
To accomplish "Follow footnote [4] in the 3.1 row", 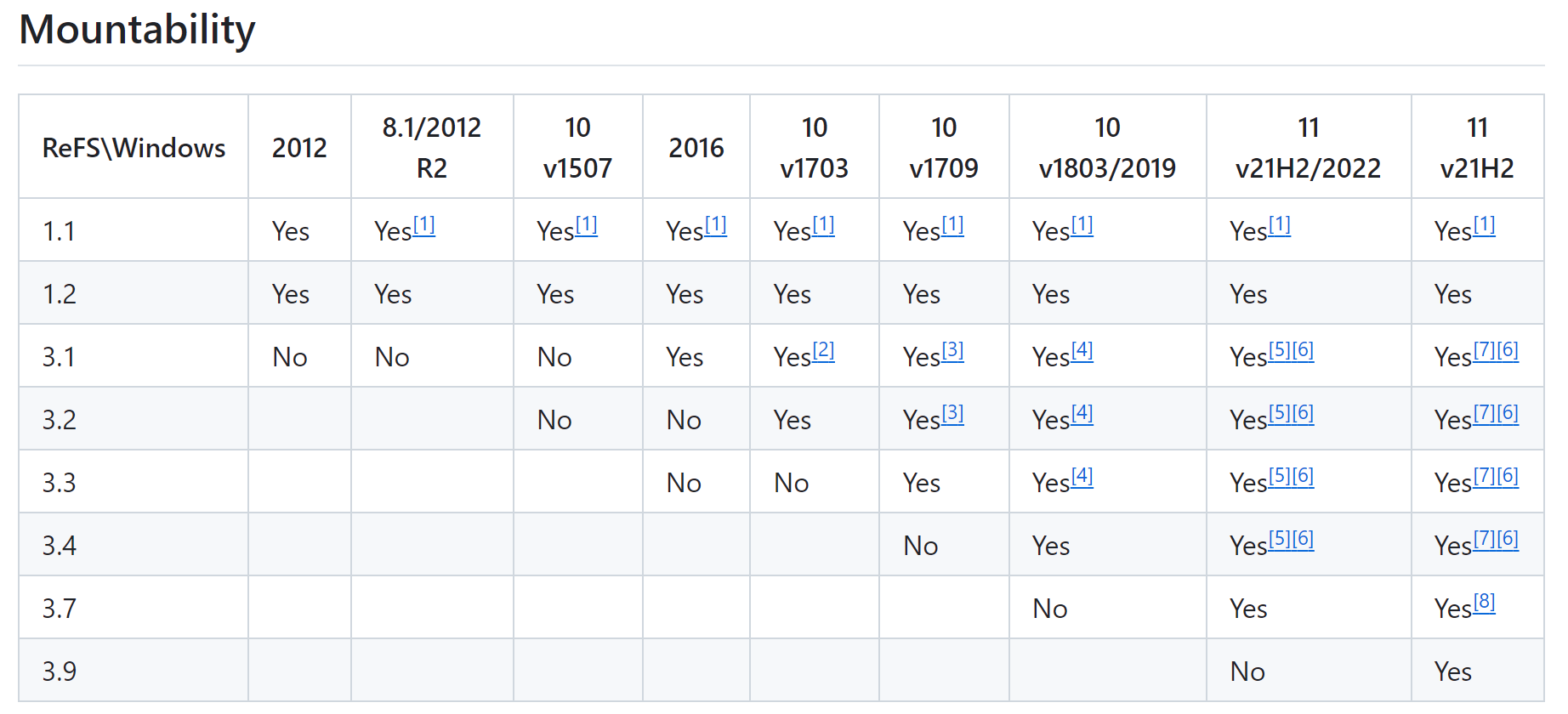I will coord(1082,350).
